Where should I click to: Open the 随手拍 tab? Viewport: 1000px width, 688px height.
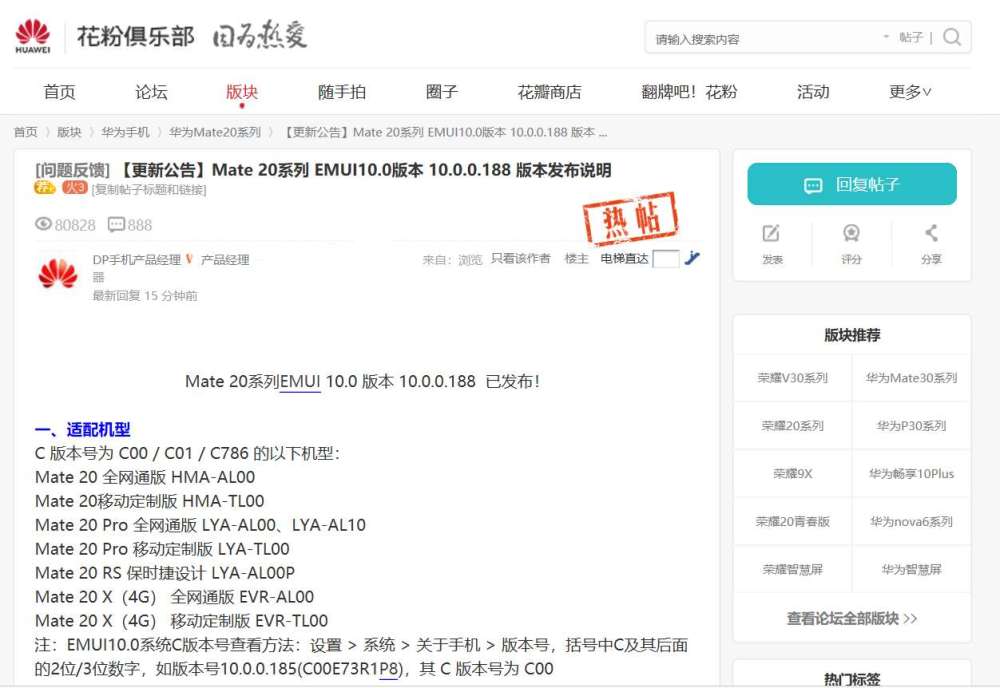point(342,92)
